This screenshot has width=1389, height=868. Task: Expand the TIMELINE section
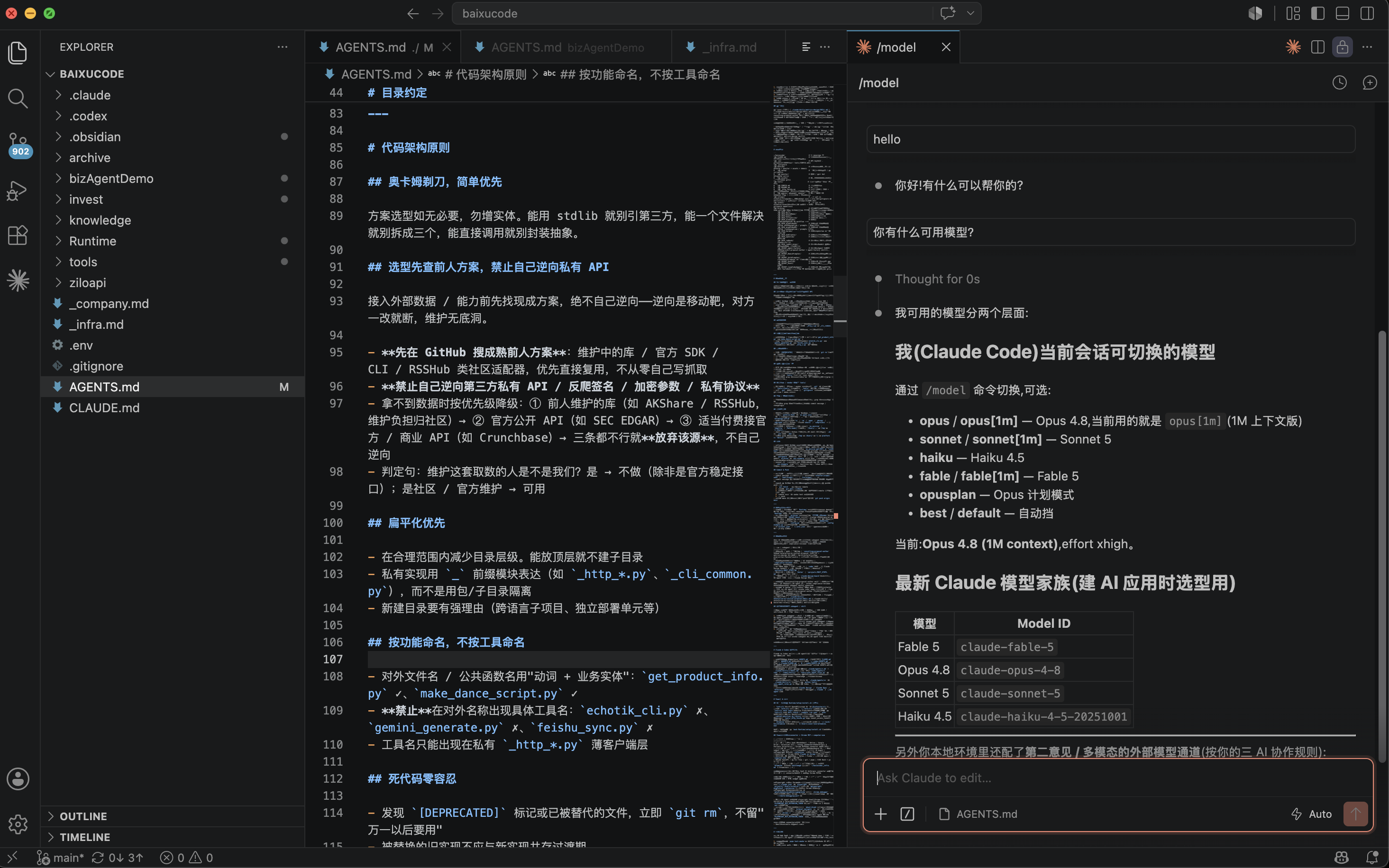point(172,837)
